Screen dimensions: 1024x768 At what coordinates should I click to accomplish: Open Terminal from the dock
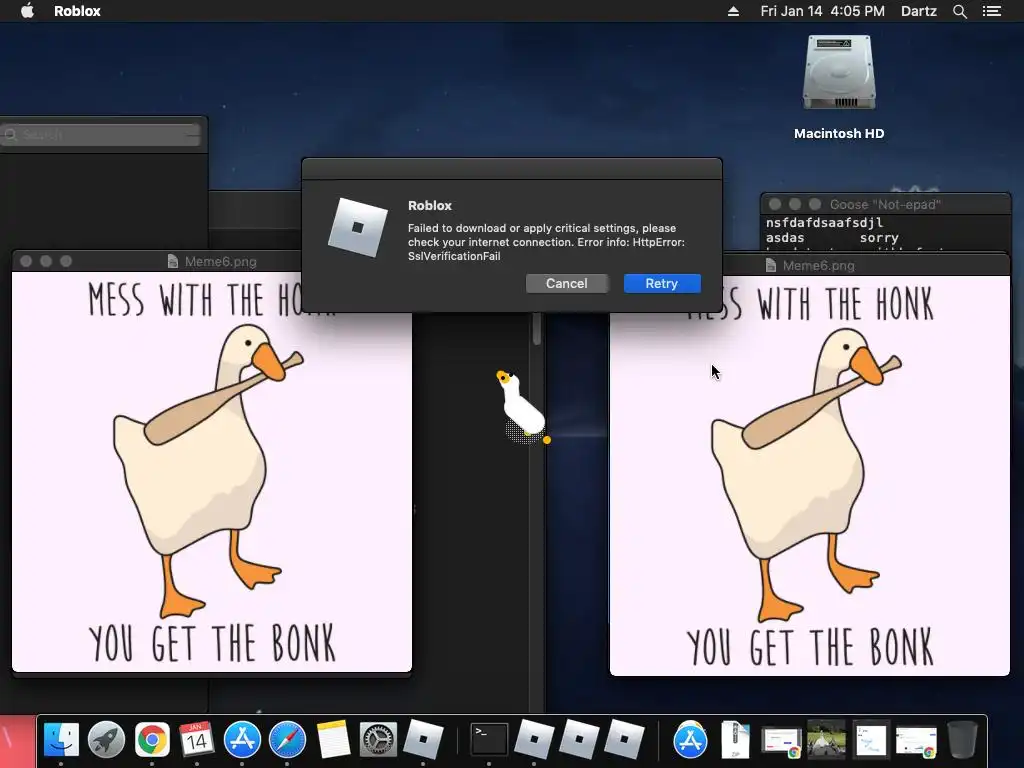click(489, 740)
